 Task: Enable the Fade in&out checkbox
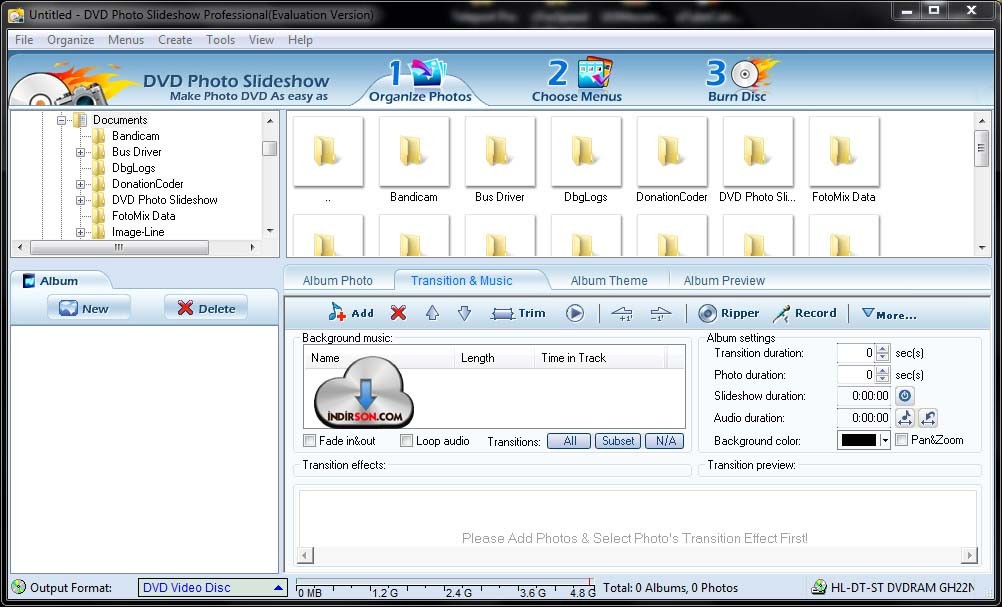coord(310,440)
